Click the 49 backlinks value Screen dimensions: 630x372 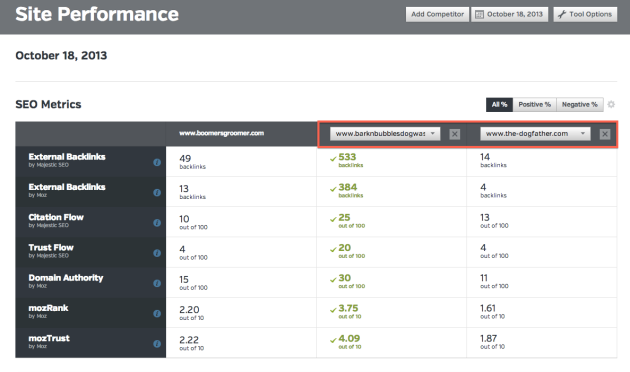pyautogui.click(x=185, y=158)
